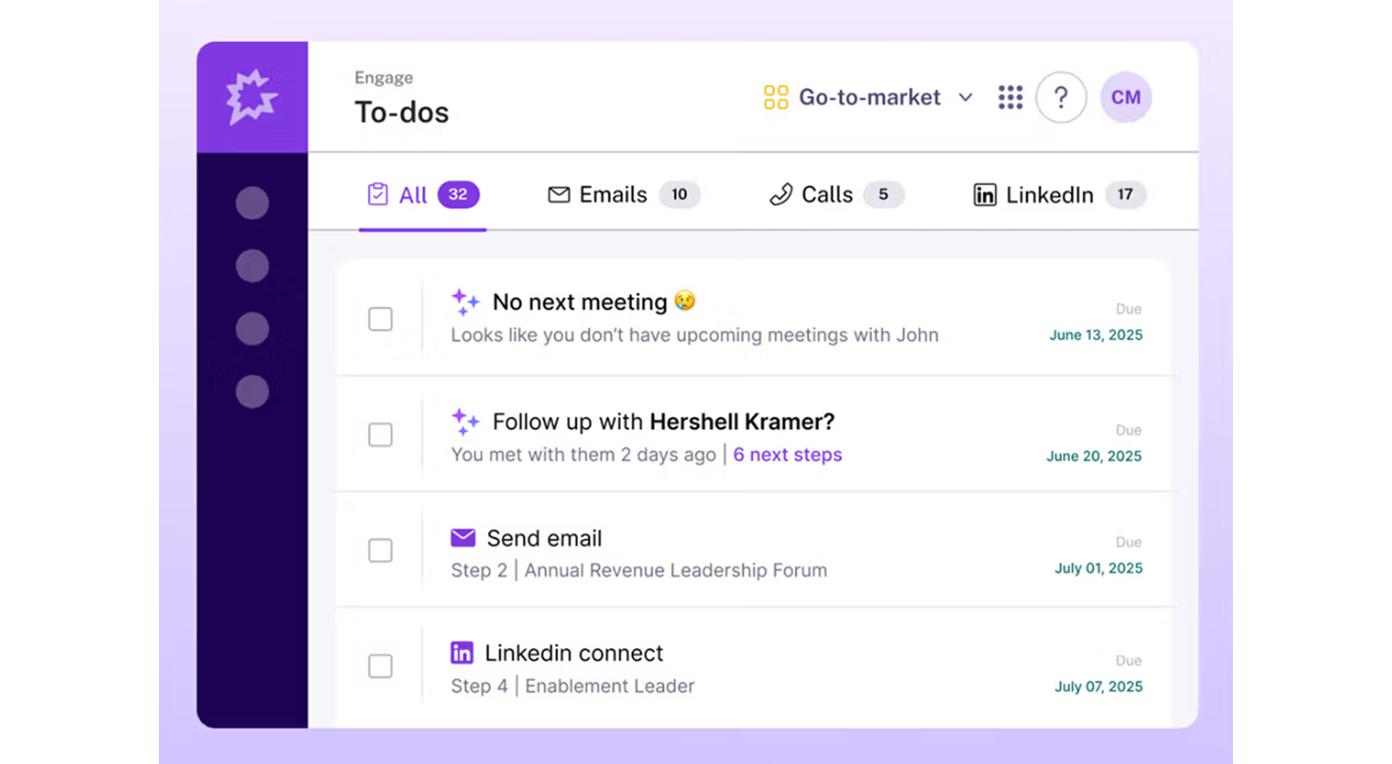Image resolution: width=1392 pixels, height=764 pixels.
Task: Click purple envelope icon of Send email
Action: tap(463, 538)
